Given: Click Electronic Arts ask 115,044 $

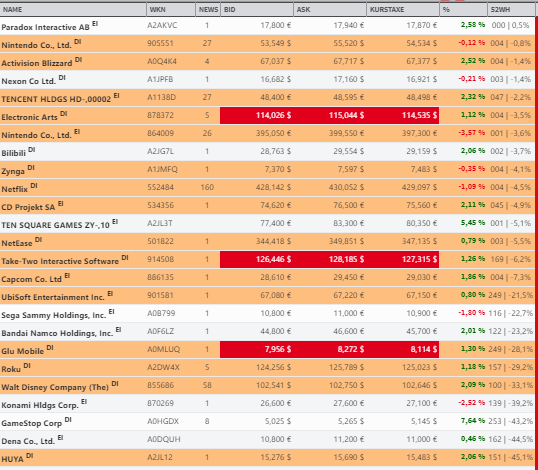Looking at the screenshot, I should click(347, 115).
